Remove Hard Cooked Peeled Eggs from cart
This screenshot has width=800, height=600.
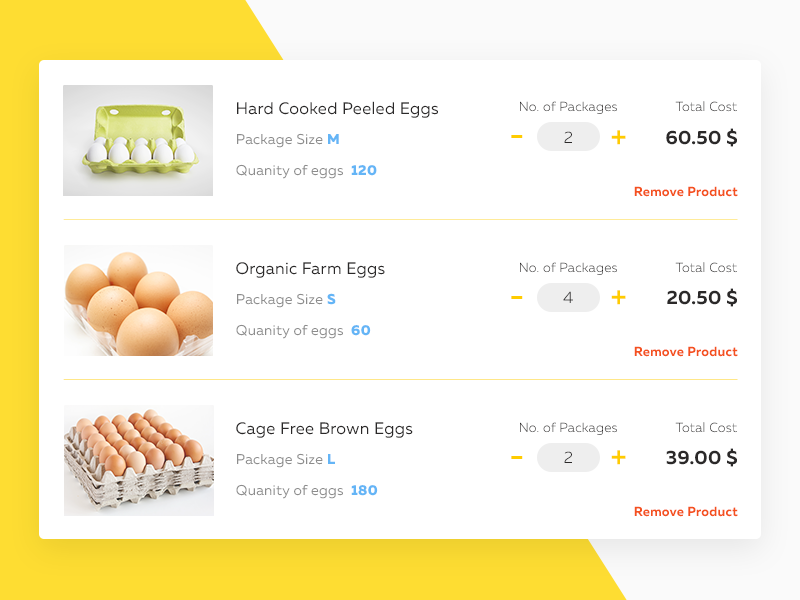click(x=685, y=191)
